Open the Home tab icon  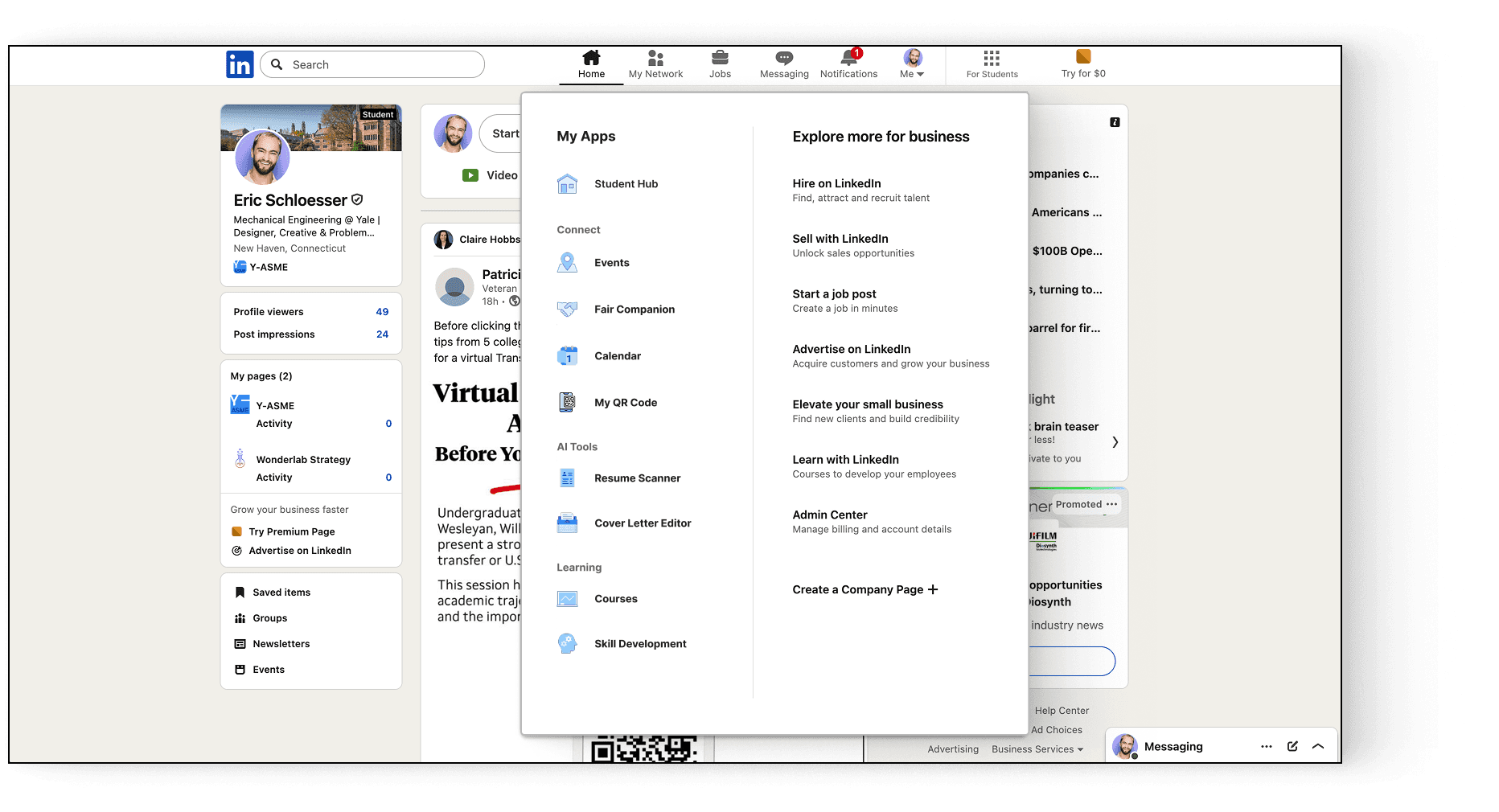coord(591,57)
